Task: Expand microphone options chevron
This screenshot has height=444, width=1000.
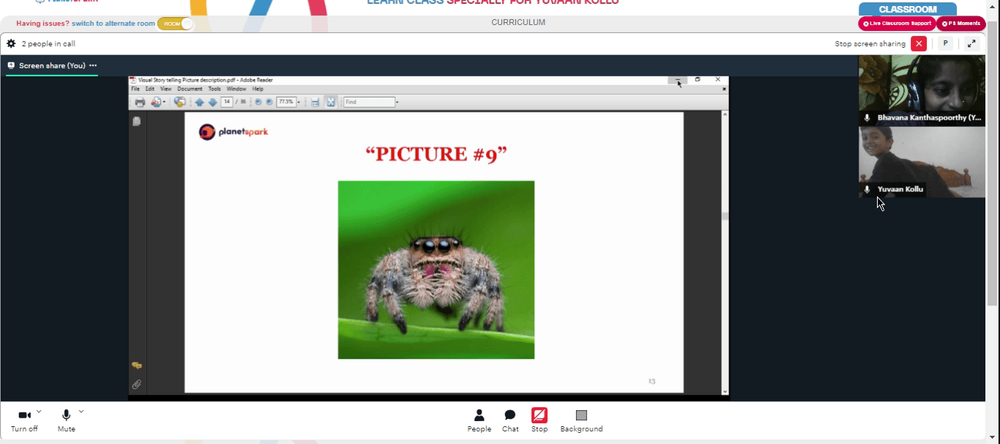Action: [81, 411]
